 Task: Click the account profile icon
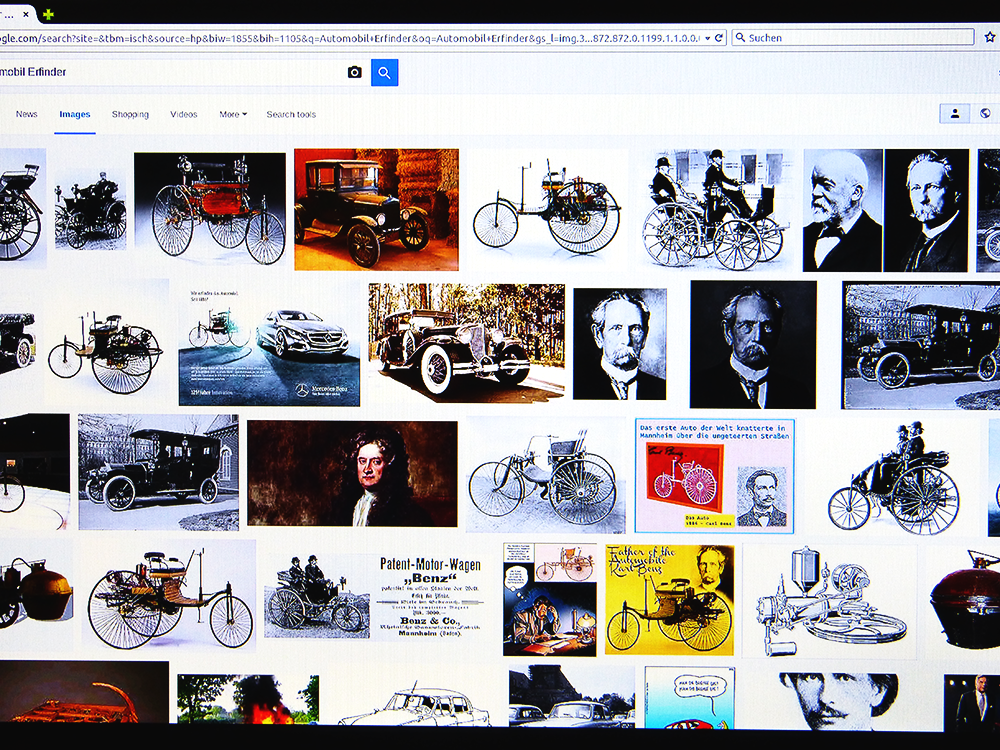pos(955,114)
